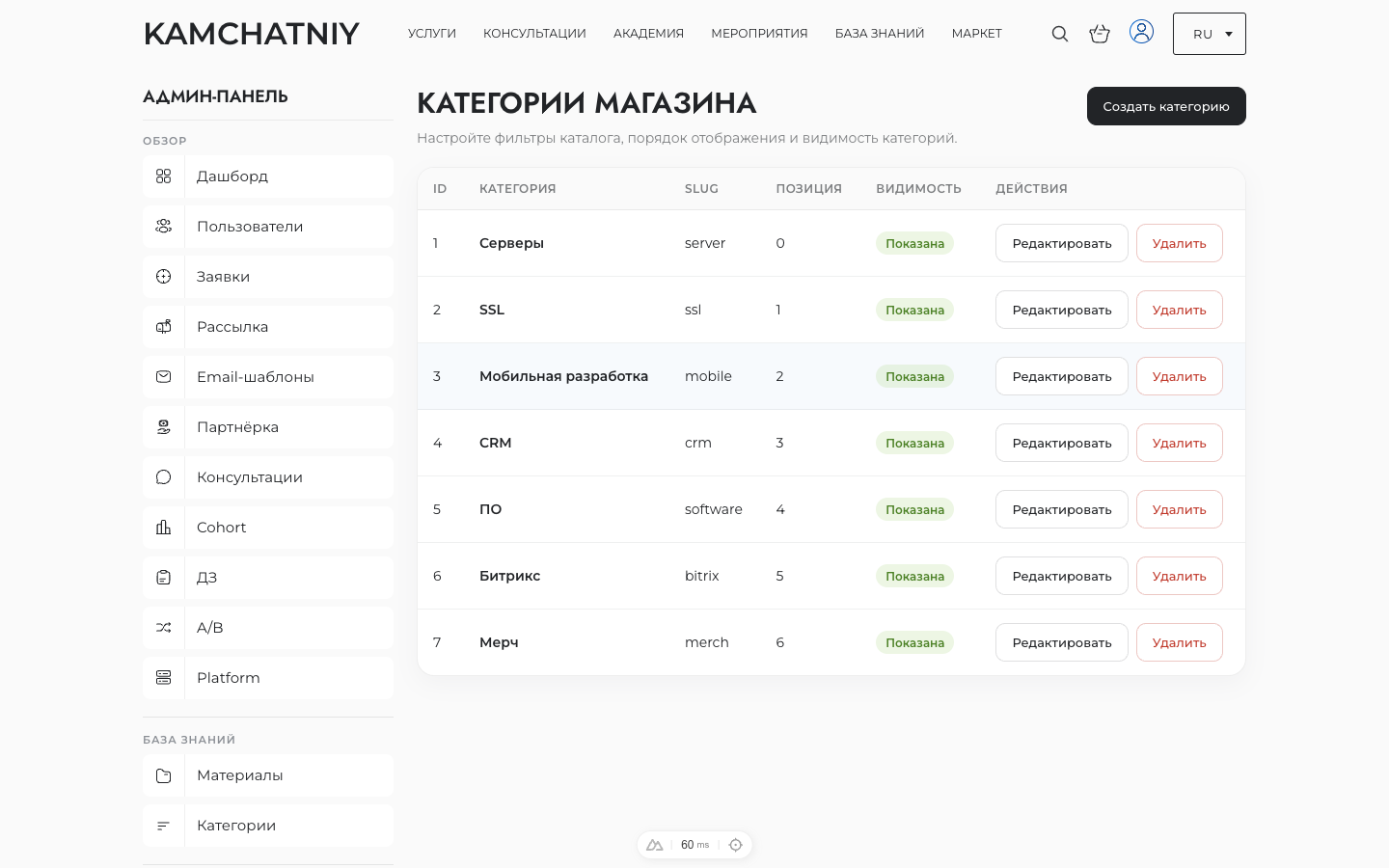Click the Создать категорию button
1389x868 pixels.
pyautogui.click(x=1166, y=106)
